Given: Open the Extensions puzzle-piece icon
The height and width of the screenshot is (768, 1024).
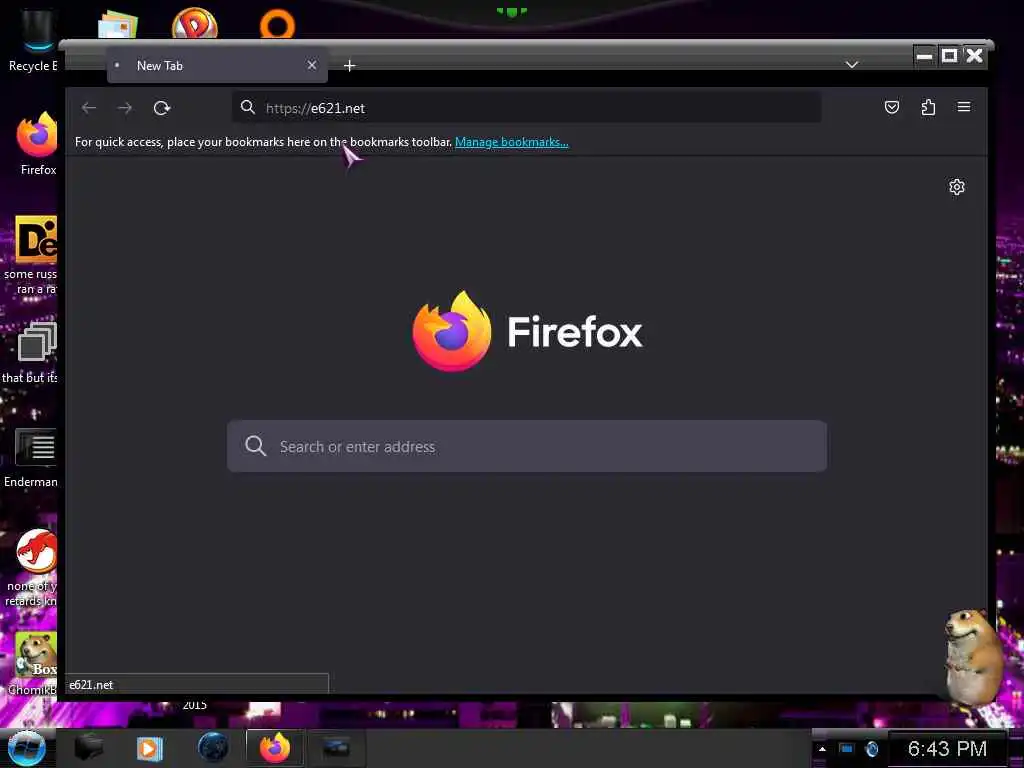Looking at the screenshot, I should (928, 107).
